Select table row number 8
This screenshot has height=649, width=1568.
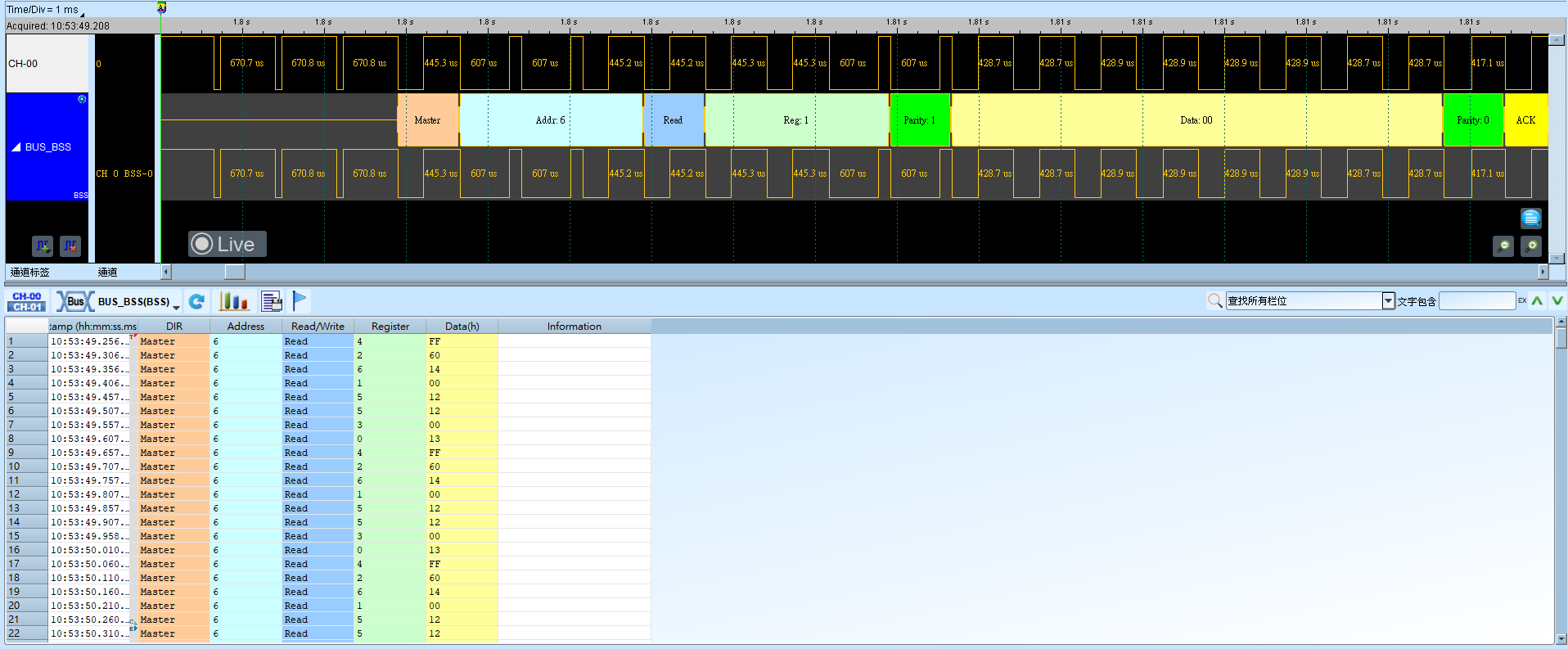[26, 439]
